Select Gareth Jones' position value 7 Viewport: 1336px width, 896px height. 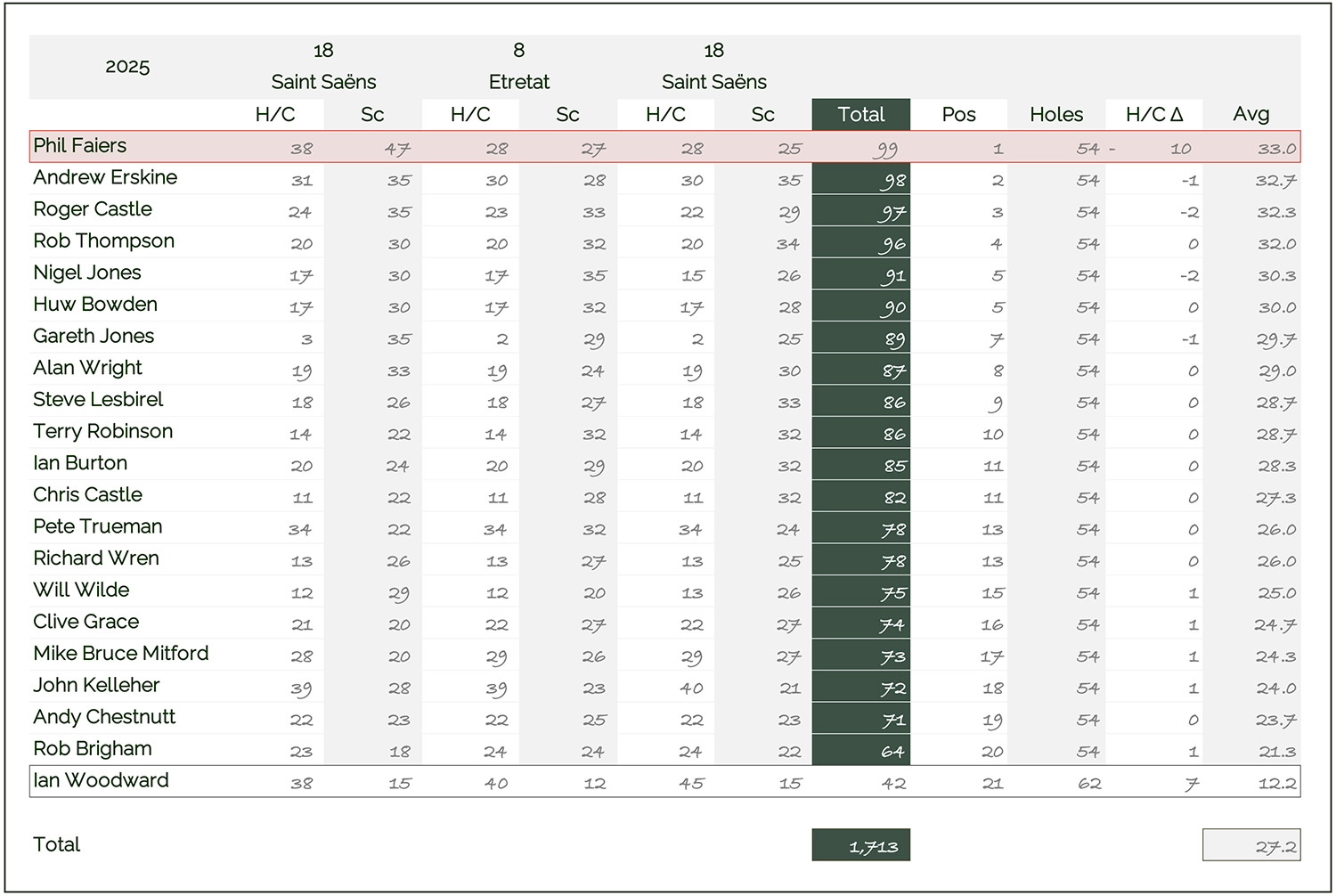click(x=997, y=339)
